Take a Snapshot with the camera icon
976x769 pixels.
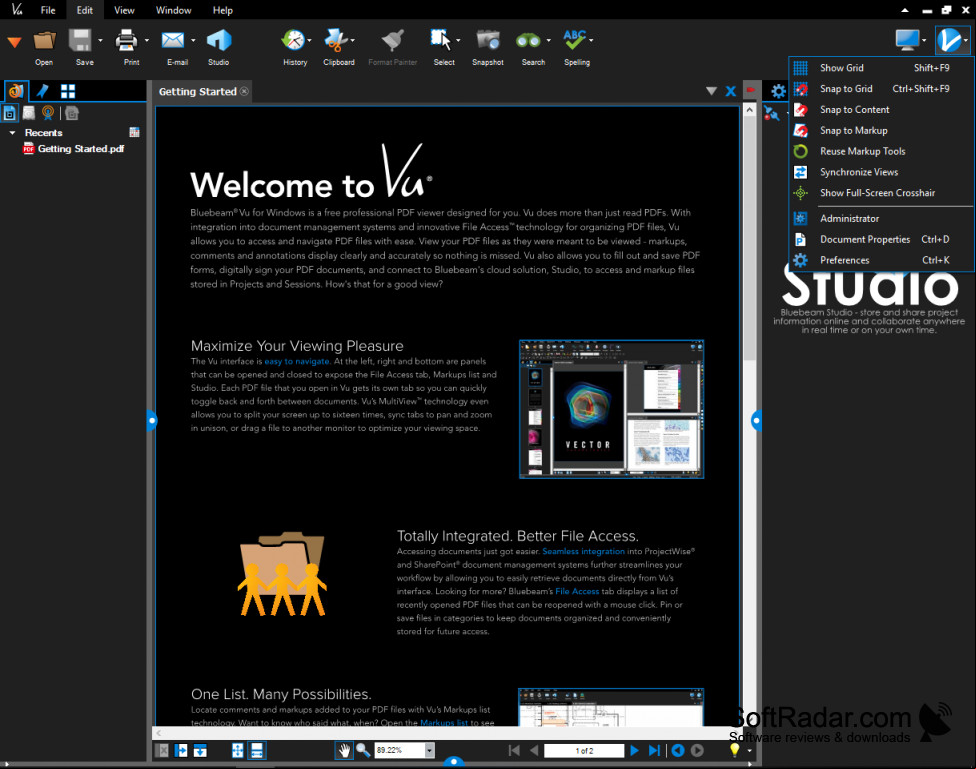click(x=488, y=40)
